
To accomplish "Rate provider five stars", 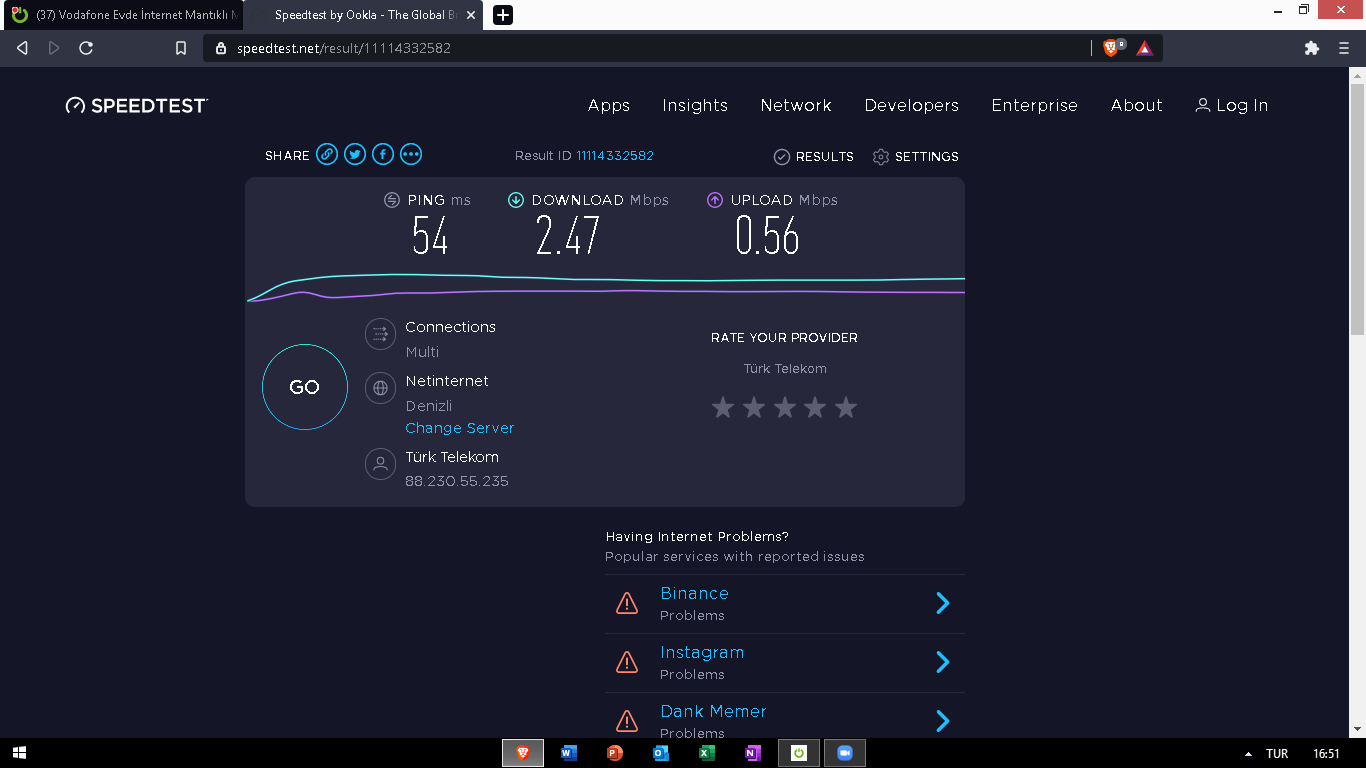I will [x=846, y=407].
